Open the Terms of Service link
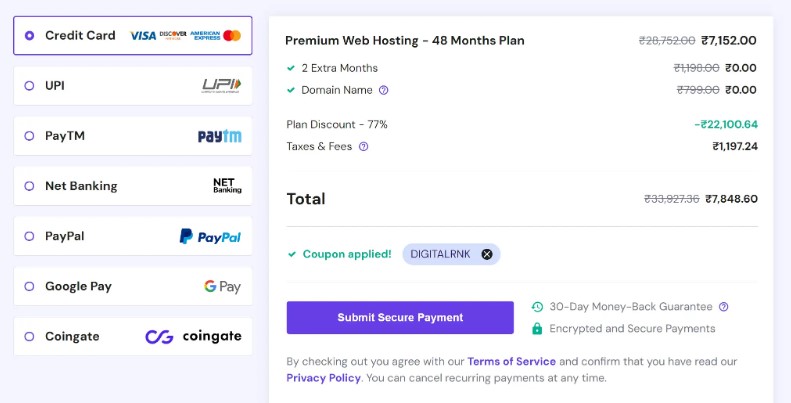Screen dimensions: 791x403 512,362
